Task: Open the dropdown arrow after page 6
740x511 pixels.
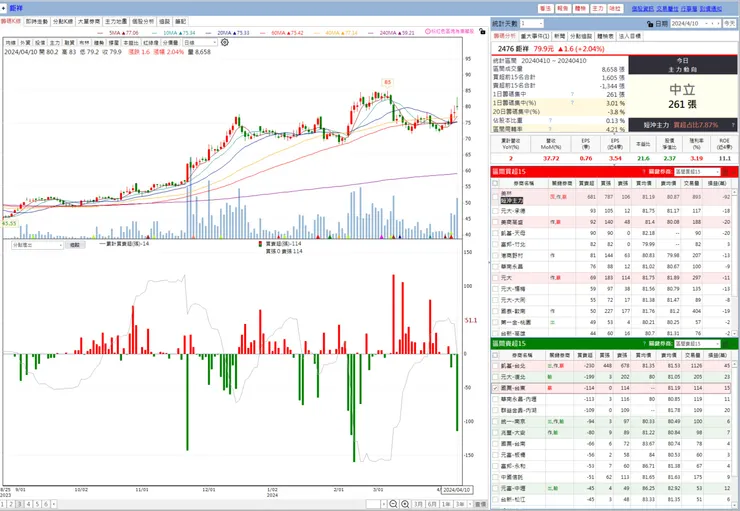Action: click(53, 504)
